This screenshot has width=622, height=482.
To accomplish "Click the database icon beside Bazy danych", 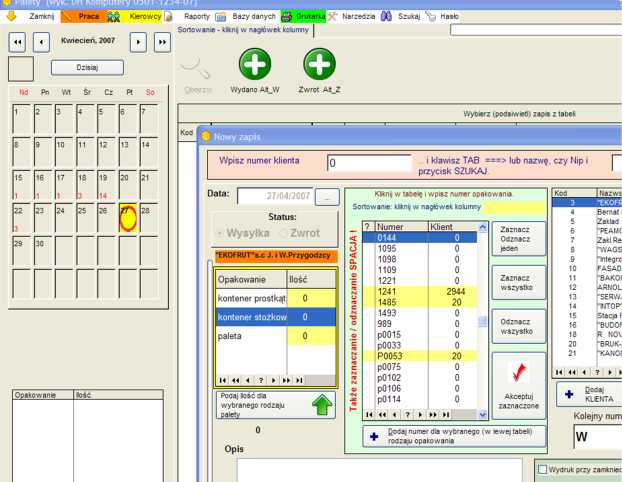I will tap(221, 17).
